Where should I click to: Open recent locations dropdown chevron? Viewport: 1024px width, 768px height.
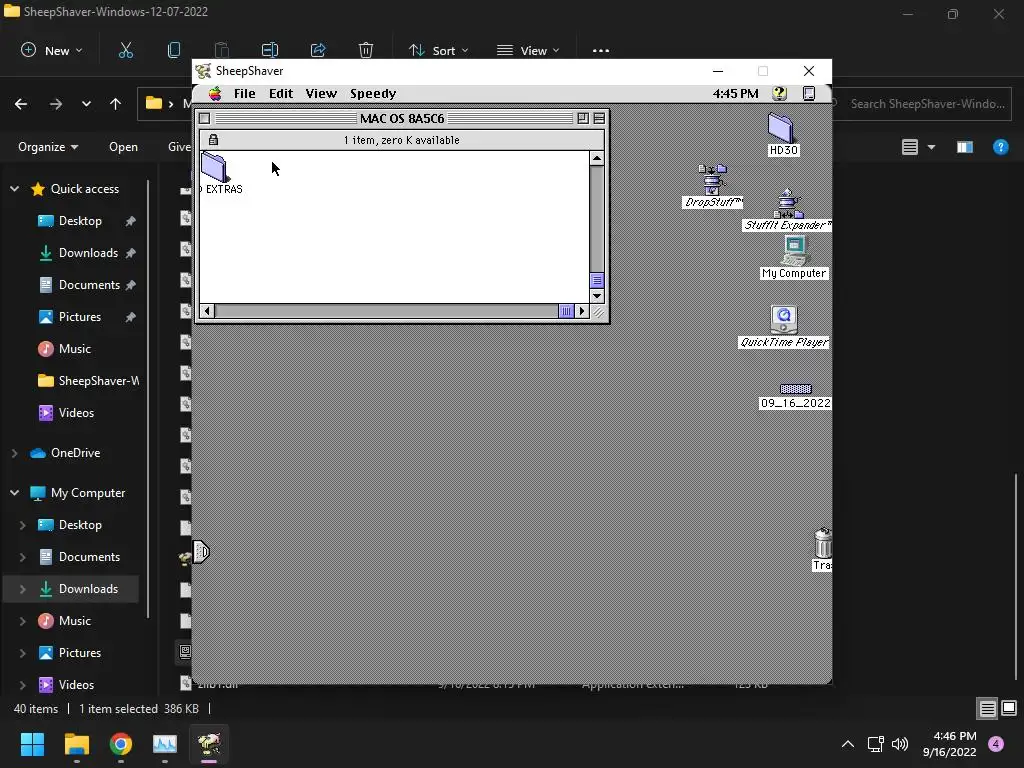click(x=86, y=104)
